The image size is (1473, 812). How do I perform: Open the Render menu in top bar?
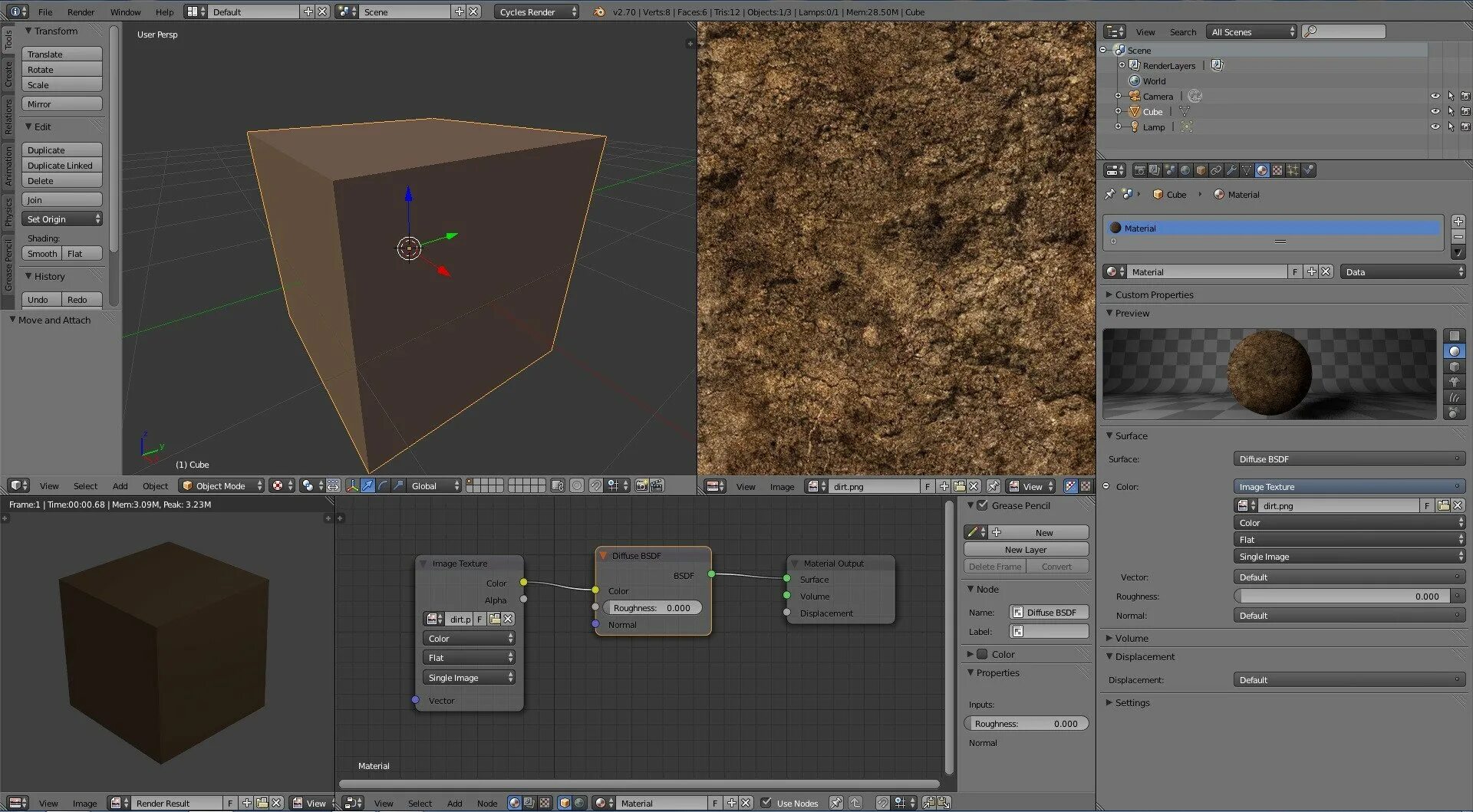81,12
